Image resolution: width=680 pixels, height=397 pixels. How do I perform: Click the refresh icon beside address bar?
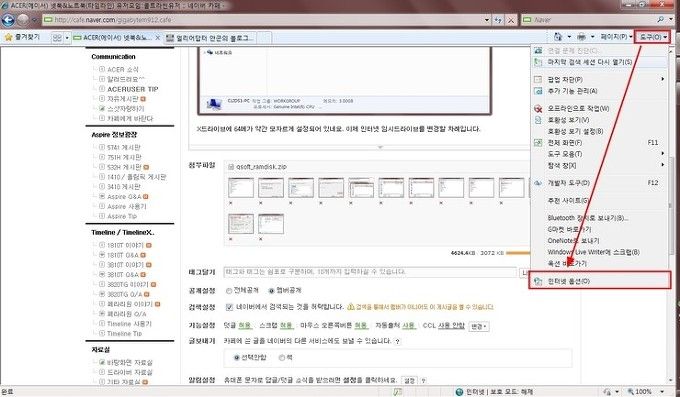[498, 20]
